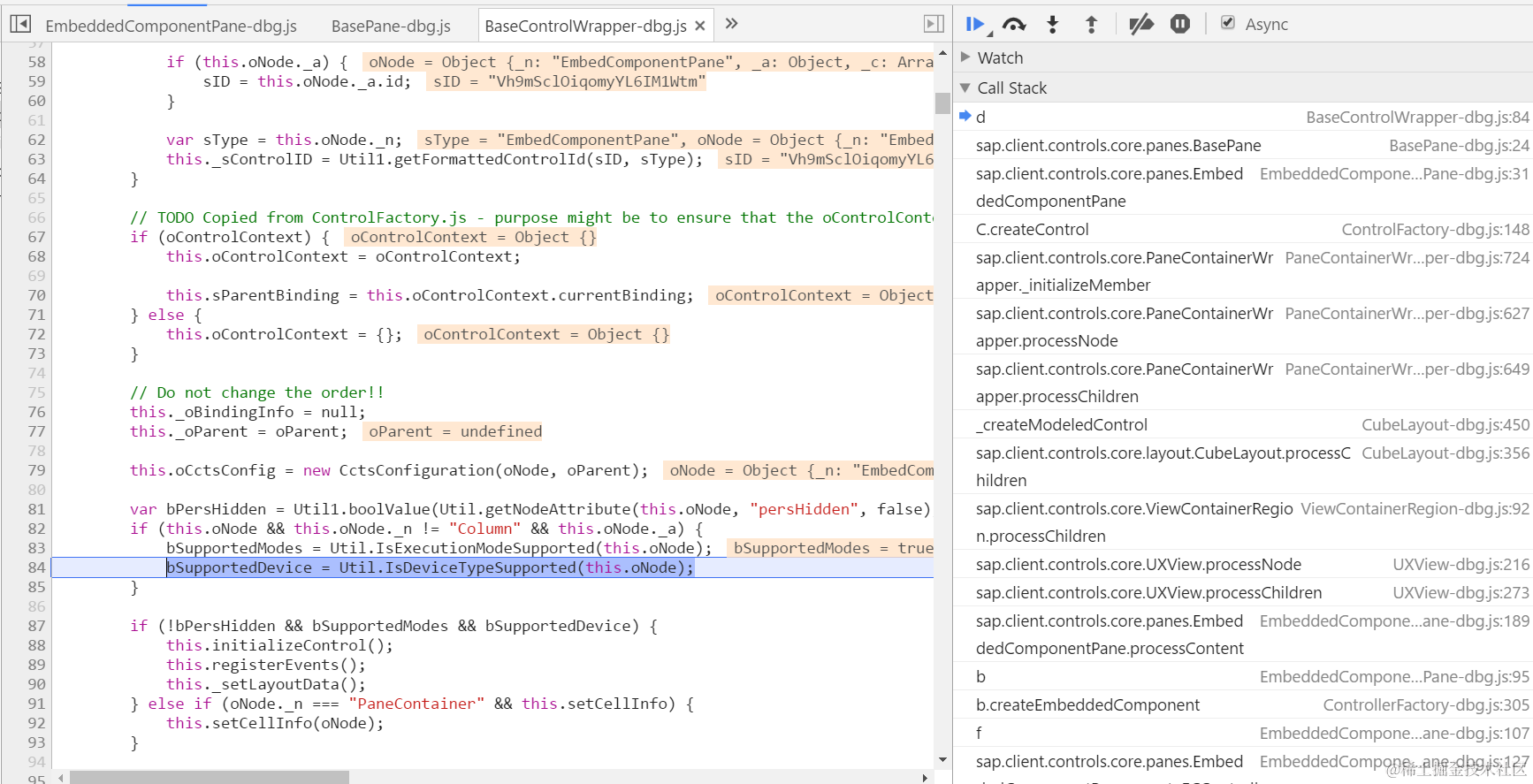Click the 'Do not change the order!!' comment
Image resolution: width=1533 pixels, height=784 pixels.
(256, 392)
